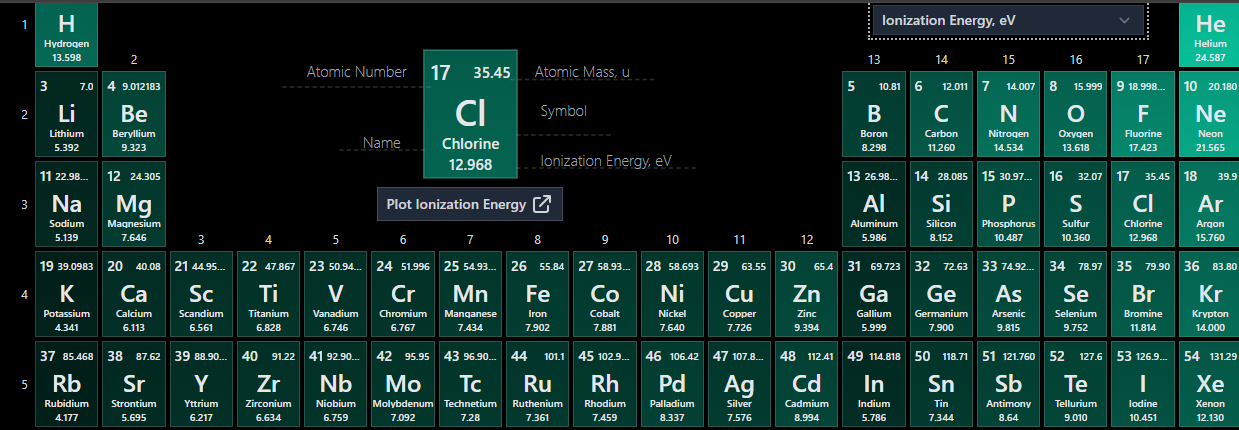
Task: Select the Nitrogen tile
Action: (1008, 115)
